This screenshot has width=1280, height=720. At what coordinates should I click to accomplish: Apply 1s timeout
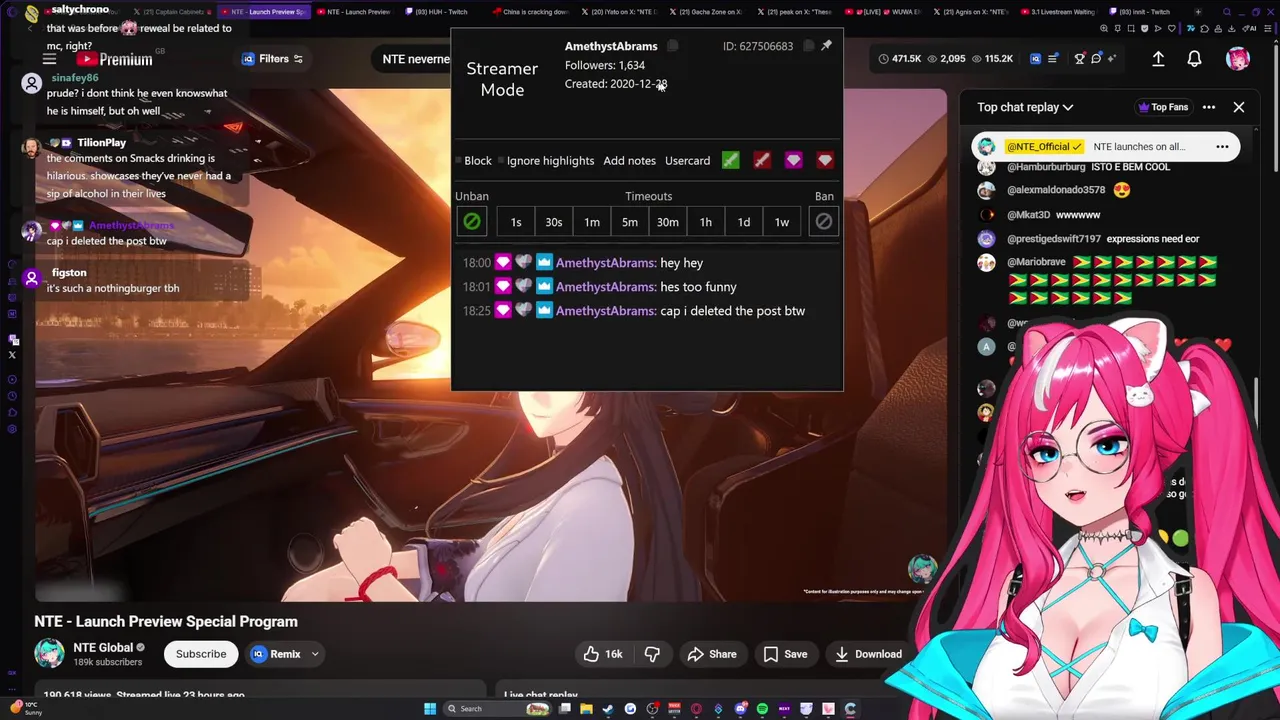click(516, 222)
